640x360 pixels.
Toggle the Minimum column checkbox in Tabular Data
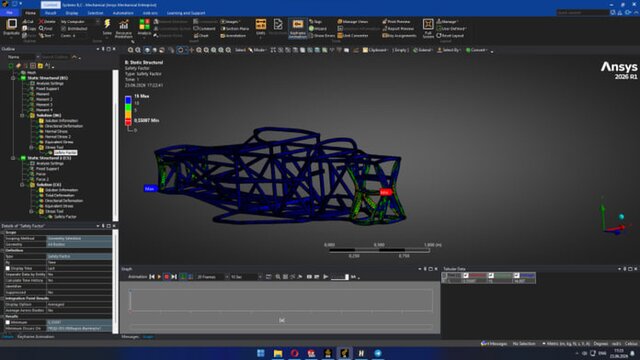[x=466, y=276]
